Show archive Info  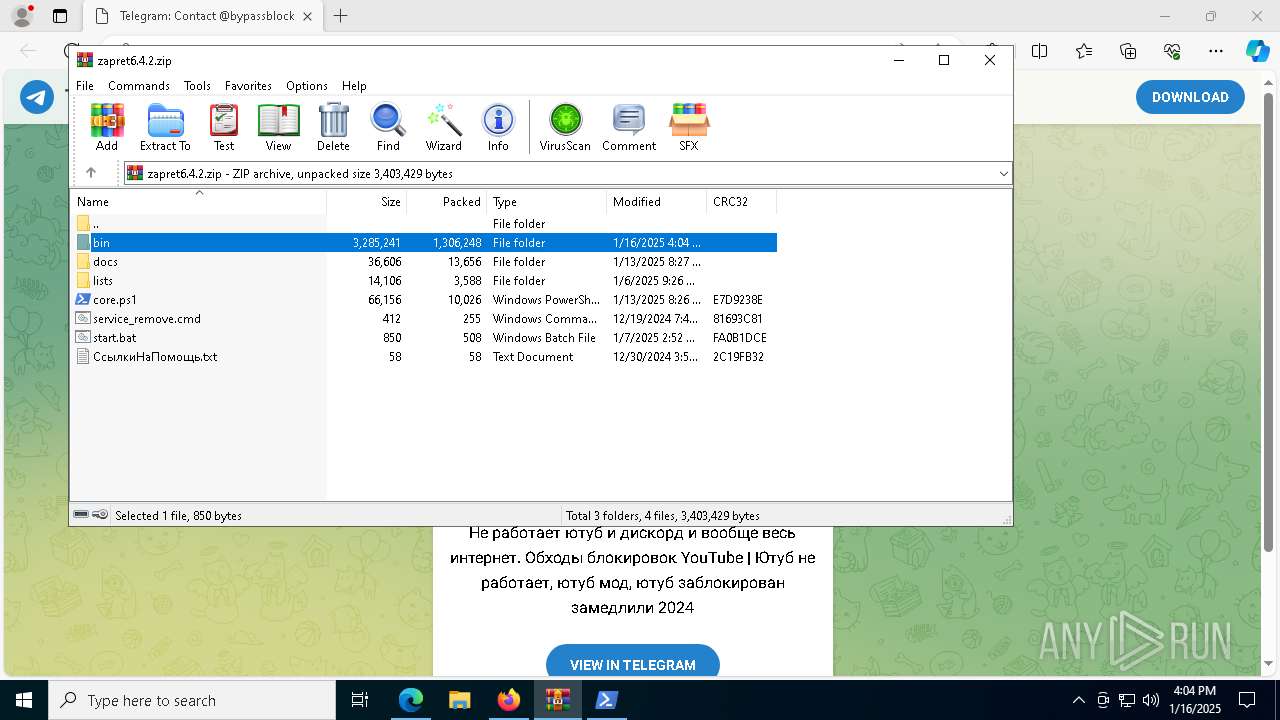click(x=498, y=127)
